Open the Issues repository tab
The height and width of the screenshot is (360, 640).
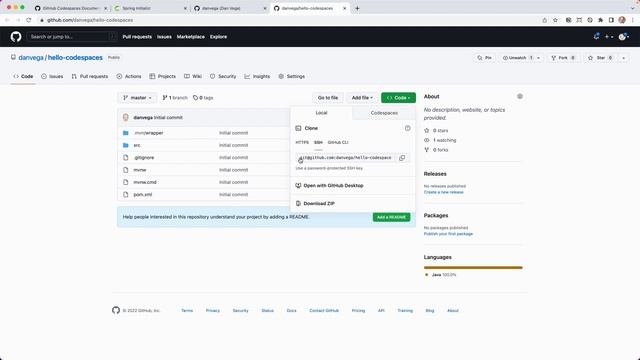tap(52, 76)
